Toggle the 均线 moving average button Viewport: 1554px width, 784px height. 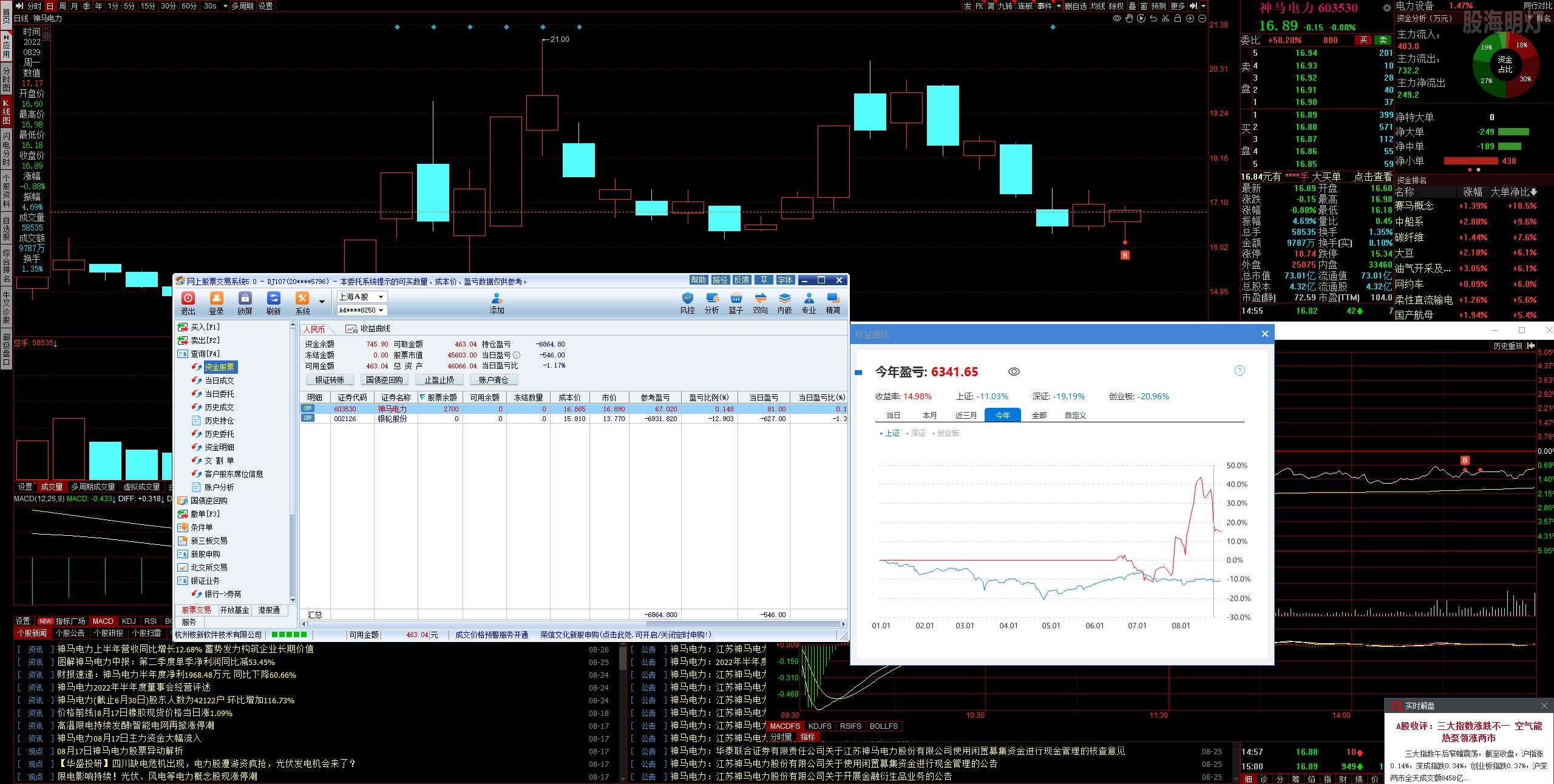coord(1098,6)
